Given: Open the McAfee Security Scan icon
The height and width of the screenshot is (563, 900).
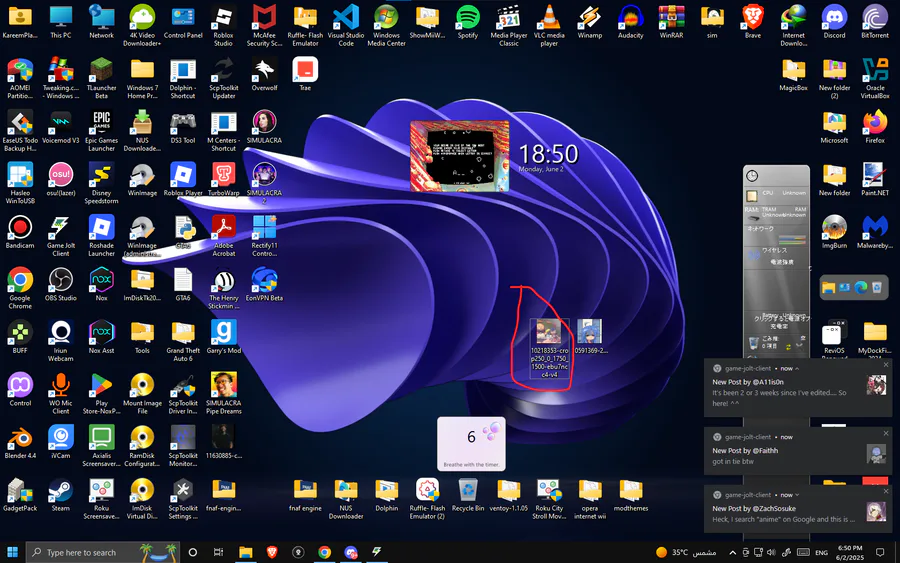Looking at the screenshot, I should [265, 25].
